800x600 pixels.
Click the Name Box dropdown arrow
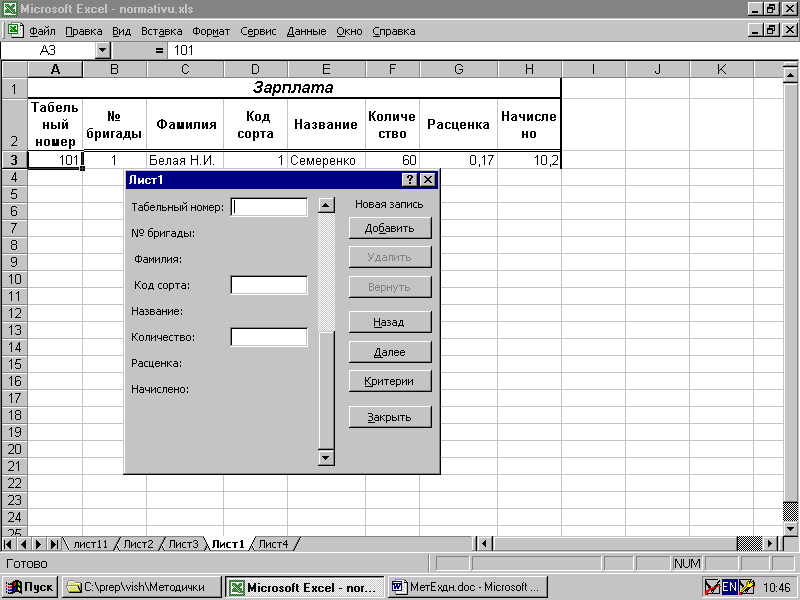[x=103, y=50]
